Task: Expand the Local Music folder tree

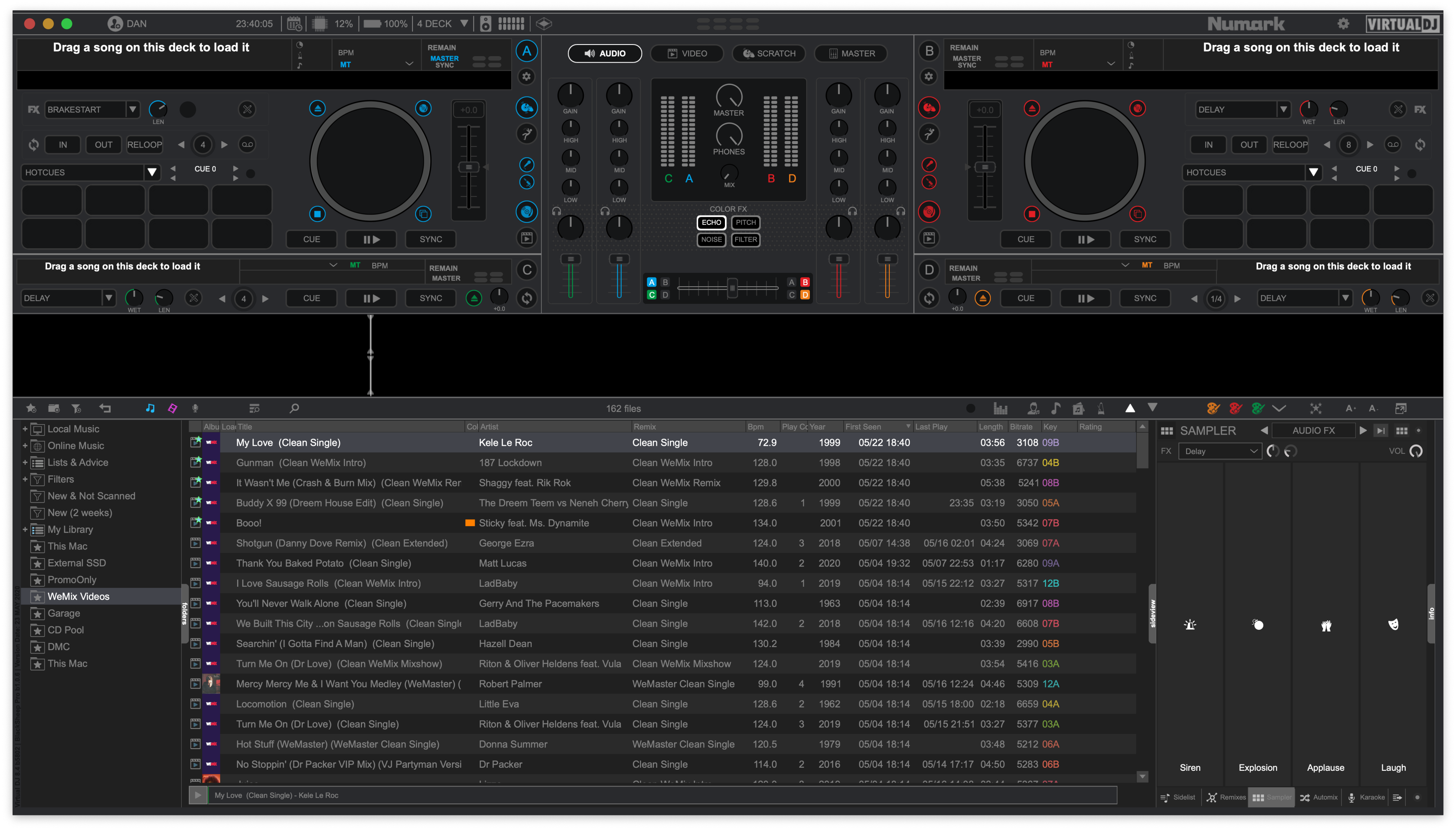Action: pyautogui.click(x=25, y=429)
